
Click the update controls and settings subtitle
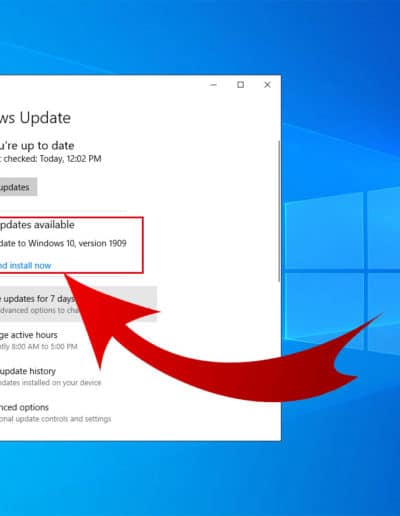click(55, 419)
